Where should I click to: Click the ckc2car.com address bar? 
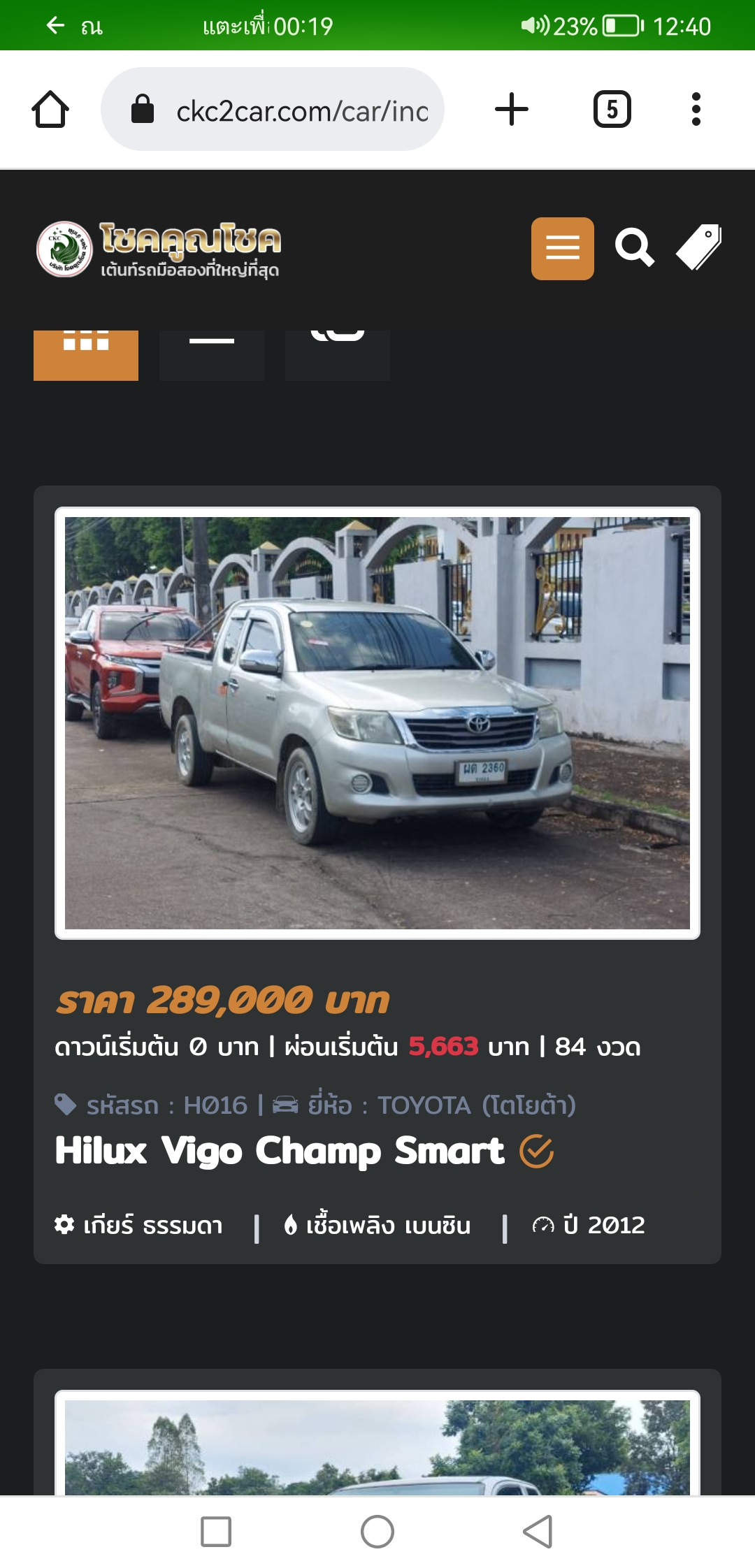pyautogui.click(x=273, y=110)
